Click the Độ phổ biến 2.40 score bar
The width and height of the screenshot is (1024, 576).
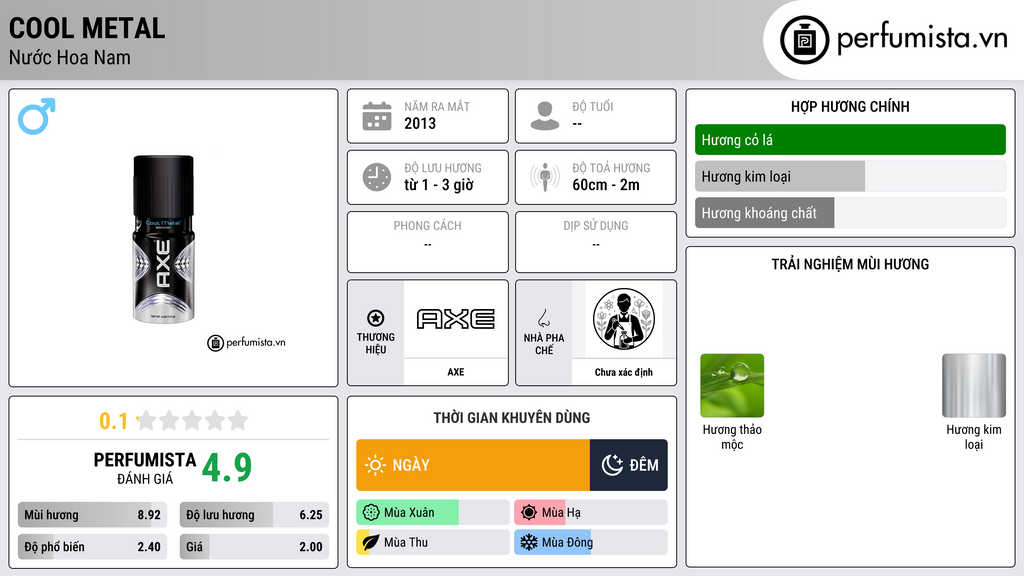92,547
